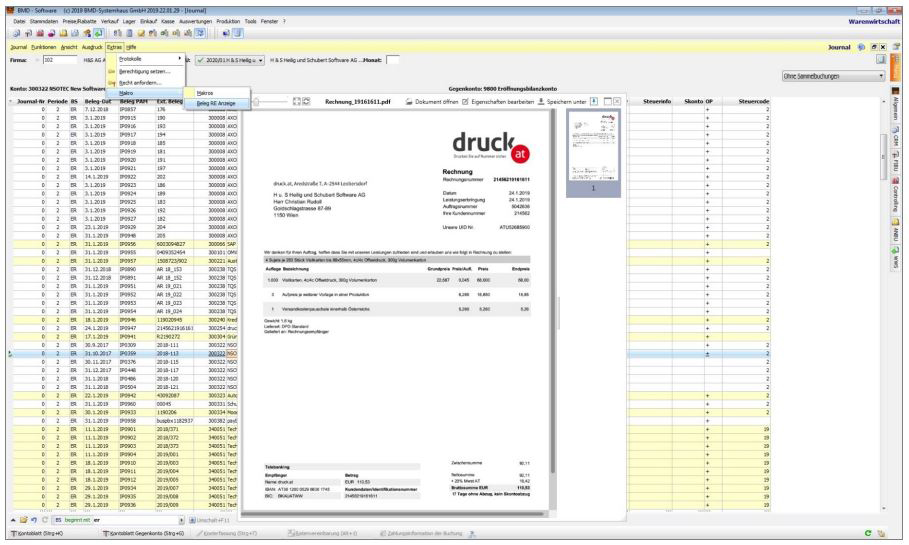
Task: Open the blue help bubble next to Journal title
Action: tap(861, 47)
